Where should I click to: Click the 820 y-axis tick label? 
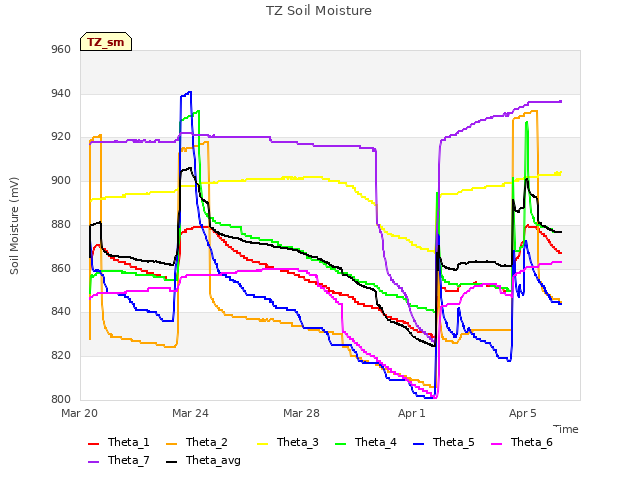(x=61, y=356)
